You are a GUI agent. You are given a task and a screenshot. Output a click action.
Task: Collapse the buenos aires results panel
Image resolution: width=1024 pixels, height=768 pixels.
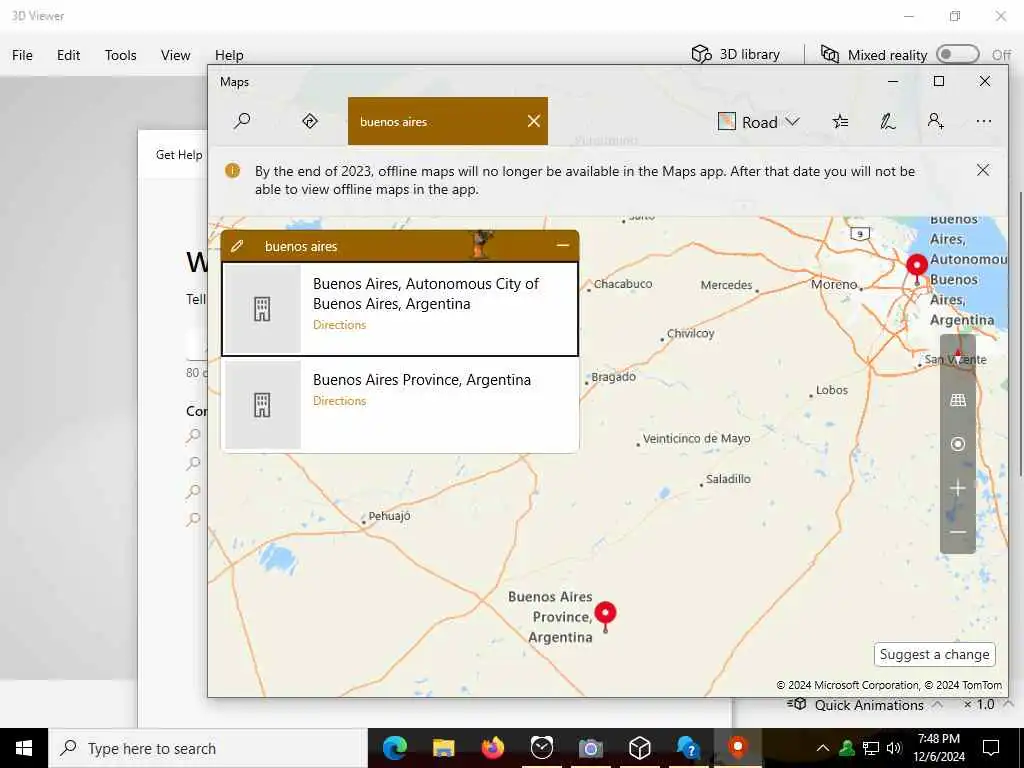tap(562, 246)
